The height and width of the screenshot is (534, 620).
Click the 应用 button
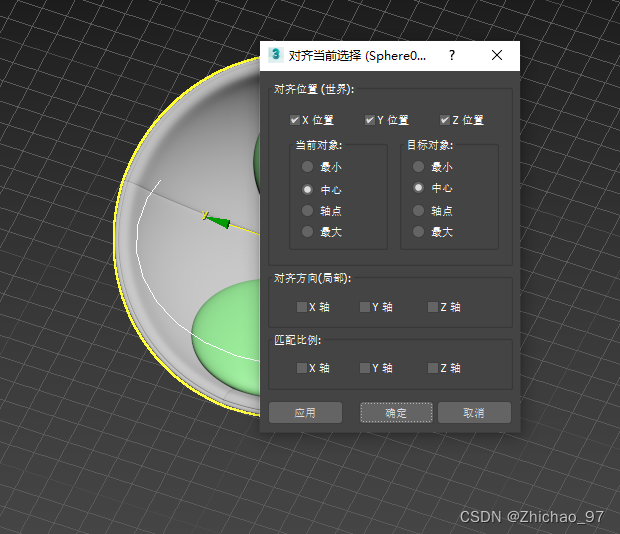pyautogui.click(x=305, y=413)
